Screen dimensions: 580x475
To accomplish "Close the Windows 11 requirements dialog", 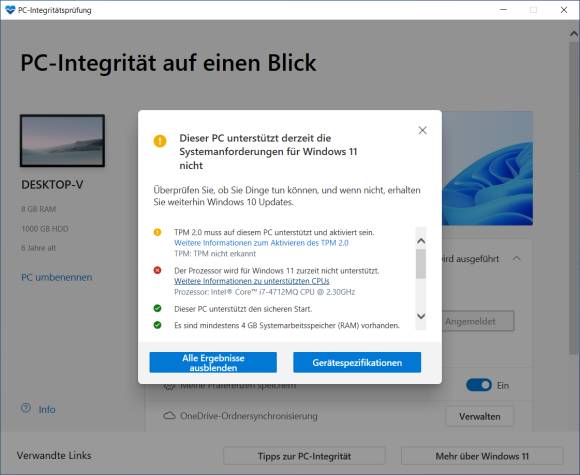I will tap(422, 130).
